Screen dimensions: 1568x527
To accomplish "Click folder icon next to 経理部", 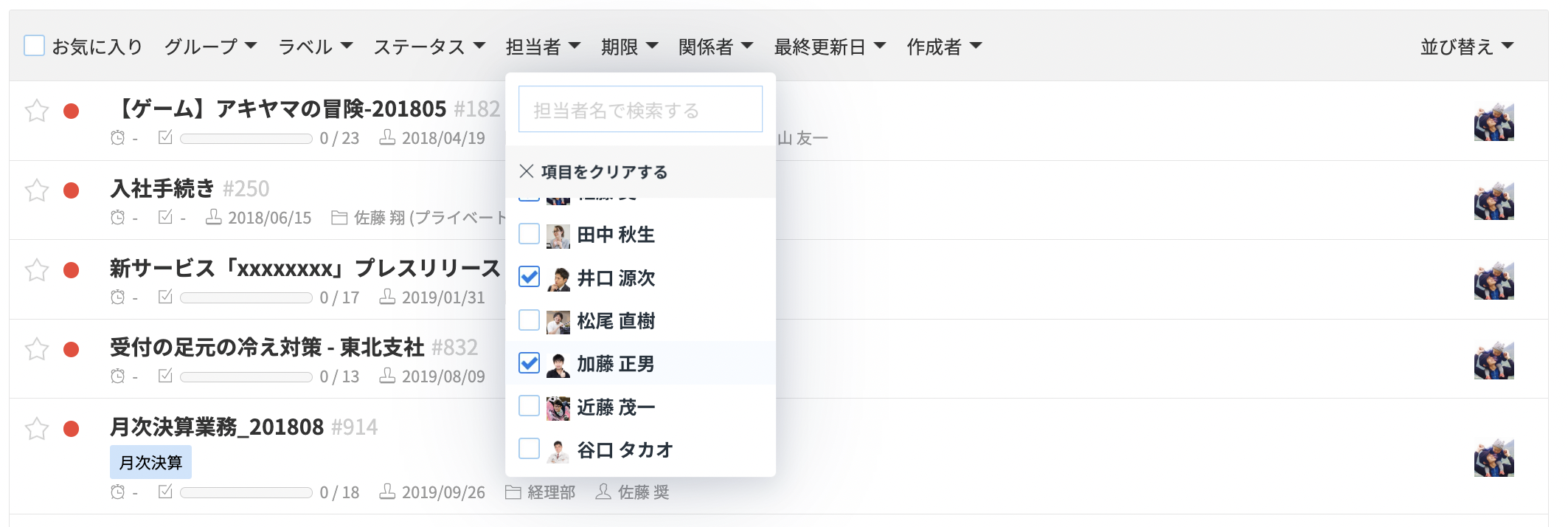I will tap(513, 492).
